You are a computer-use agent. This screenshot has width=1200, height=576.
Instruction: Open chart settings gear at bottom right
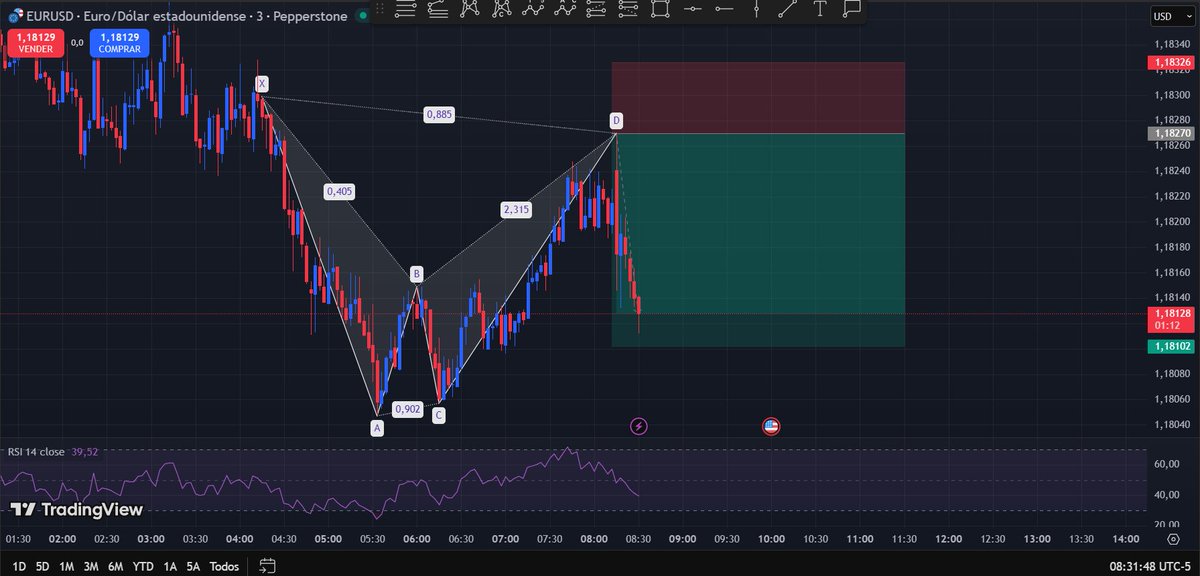click(x=1172, y=539)
